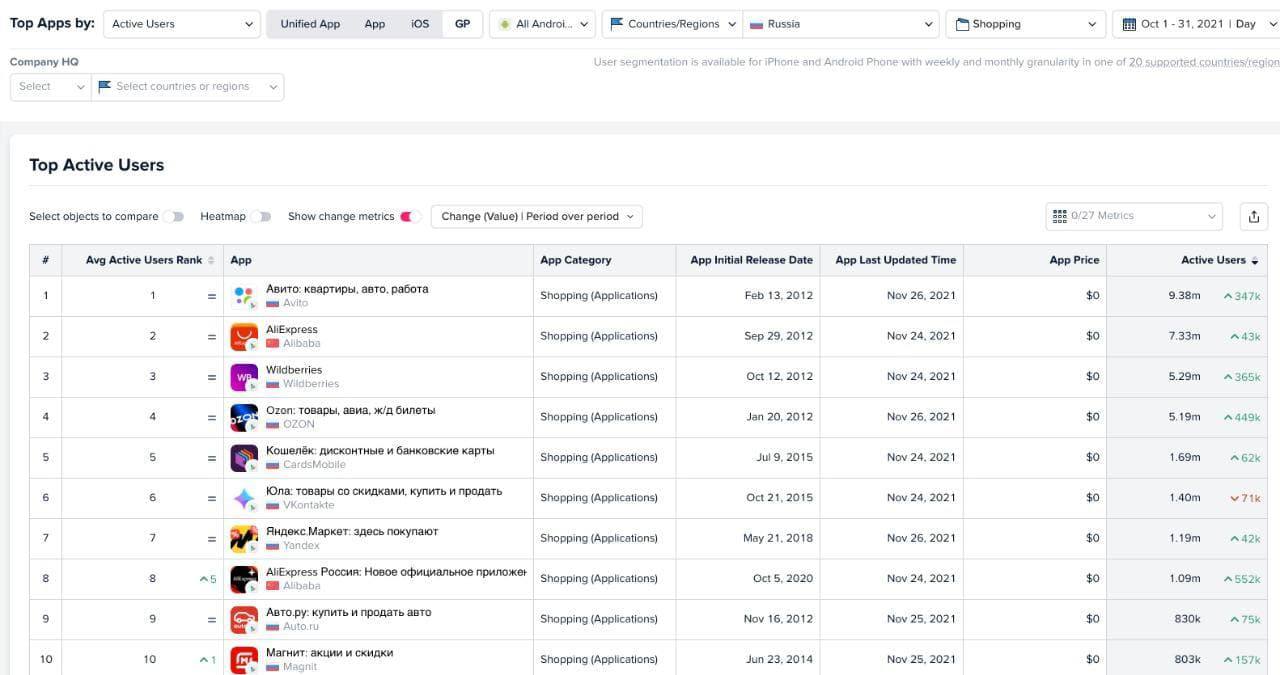Click the flag icon in Company HQ countries

coord(104,87)
